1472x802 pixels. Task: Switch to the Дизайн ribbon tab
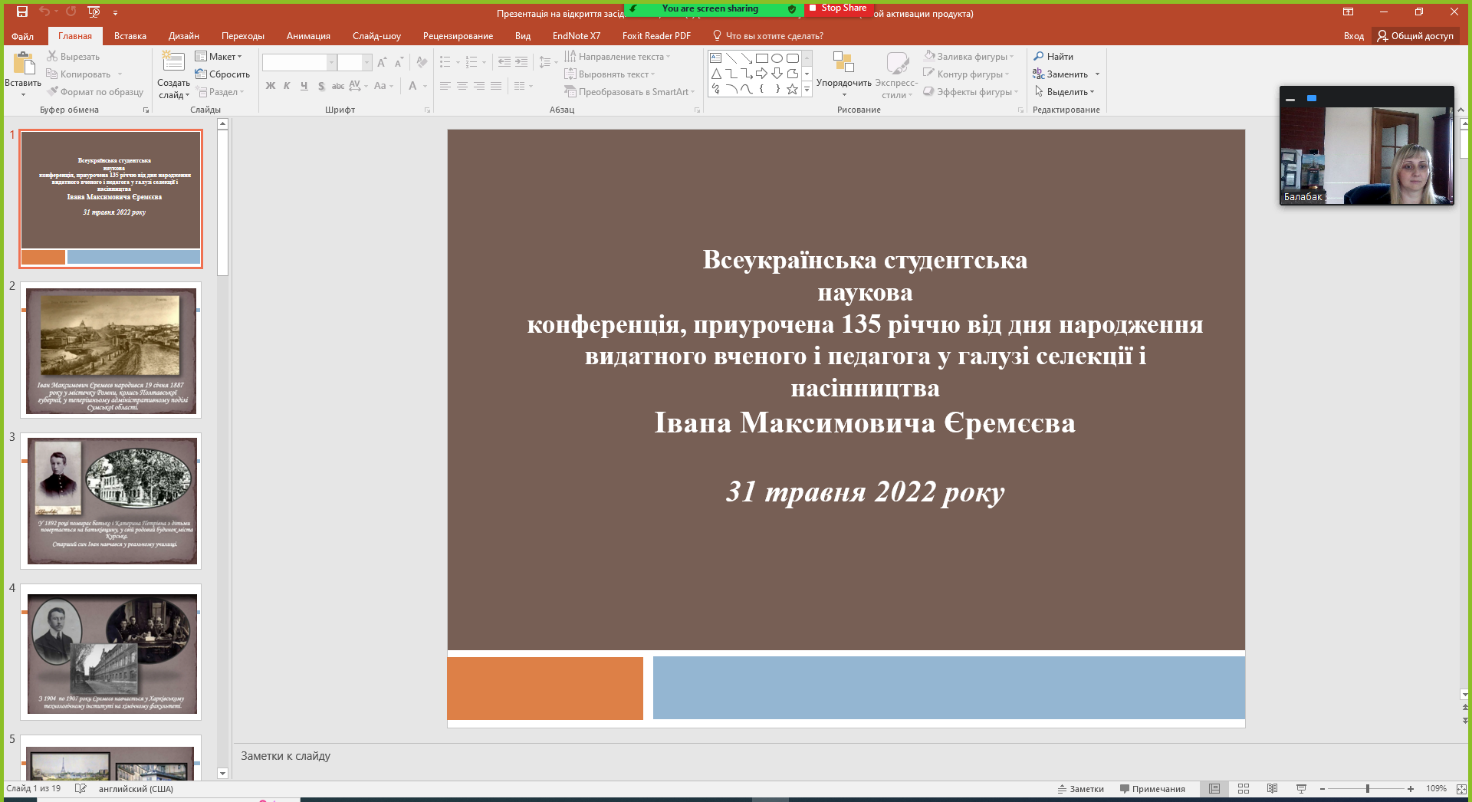tap(184, 36)
